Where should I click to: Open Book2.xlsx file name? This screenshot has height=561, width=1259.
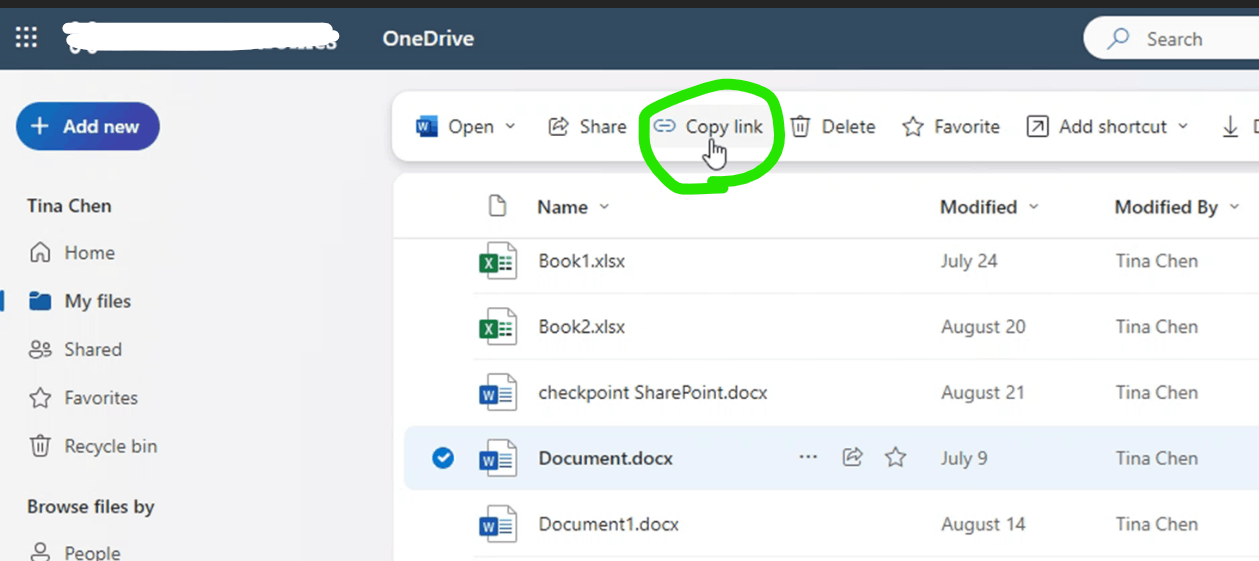(x=582, y=327)
